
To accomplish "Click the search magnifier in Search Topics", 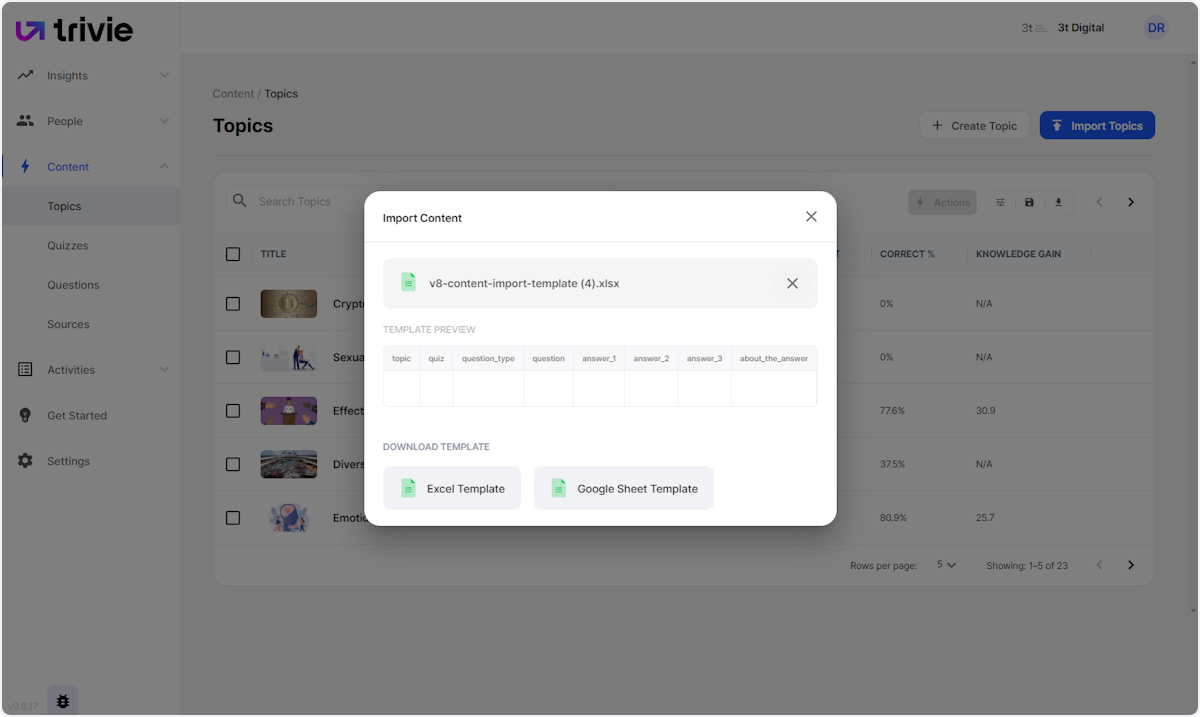I will point(240,201).
